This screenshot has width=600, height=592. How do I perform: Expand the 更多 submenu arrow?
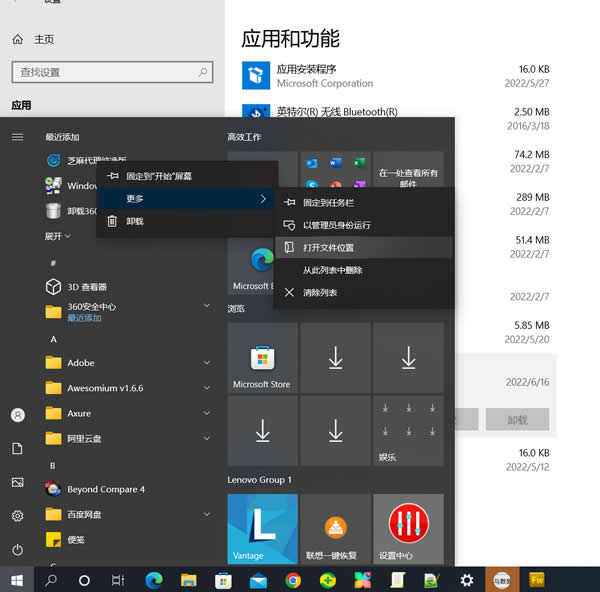(263, 199)
